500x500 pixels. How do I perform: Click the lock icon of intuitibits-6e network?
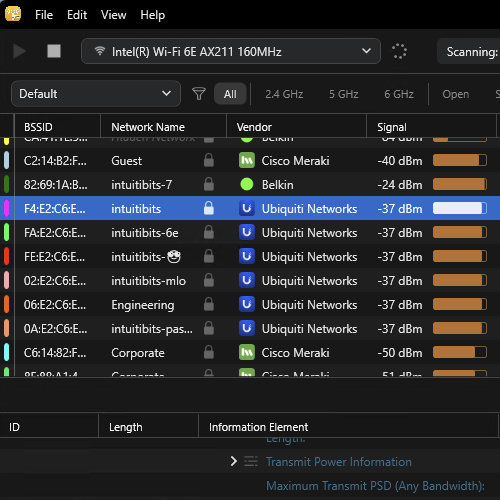pos(209,232)
